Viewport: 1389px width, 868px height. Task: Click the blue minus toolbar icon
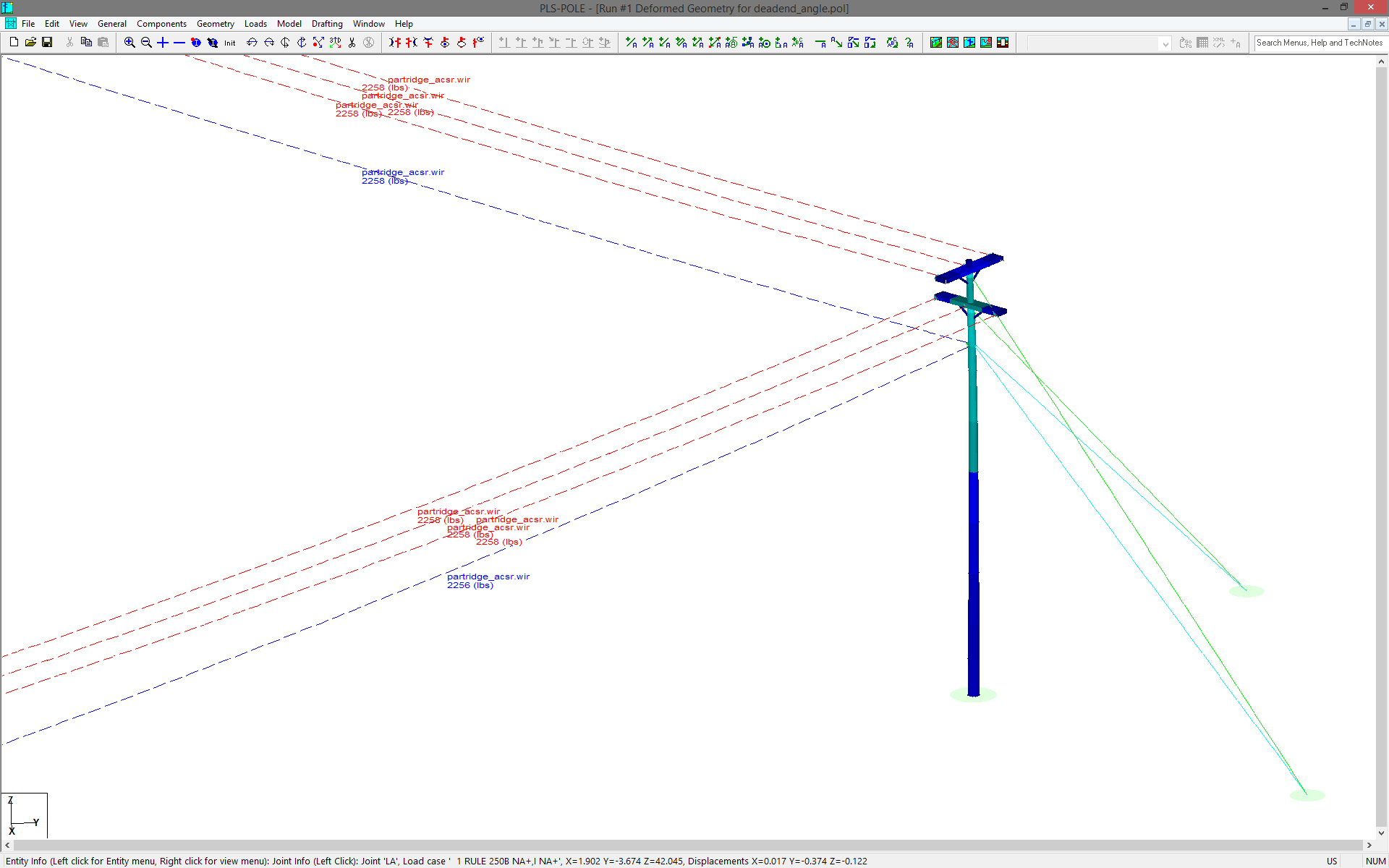(179, 43)
